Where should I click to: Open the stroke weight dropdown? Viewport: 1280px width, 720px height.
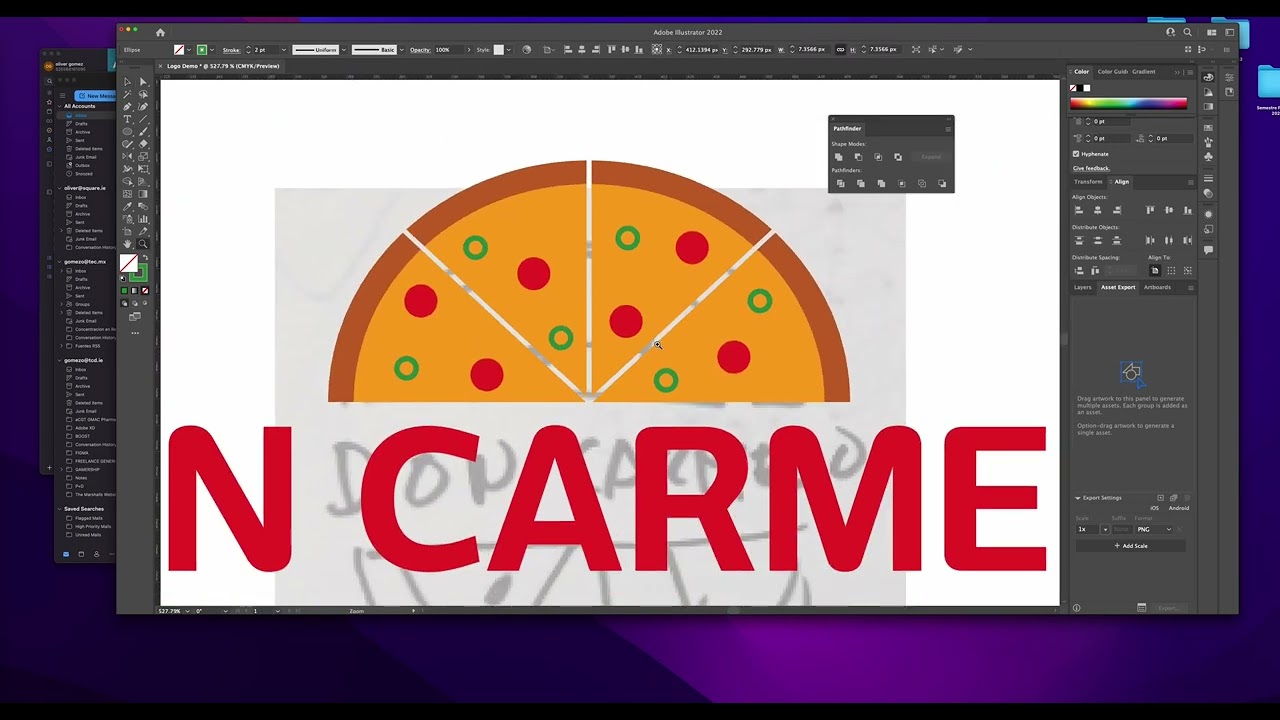pos(284,49)
